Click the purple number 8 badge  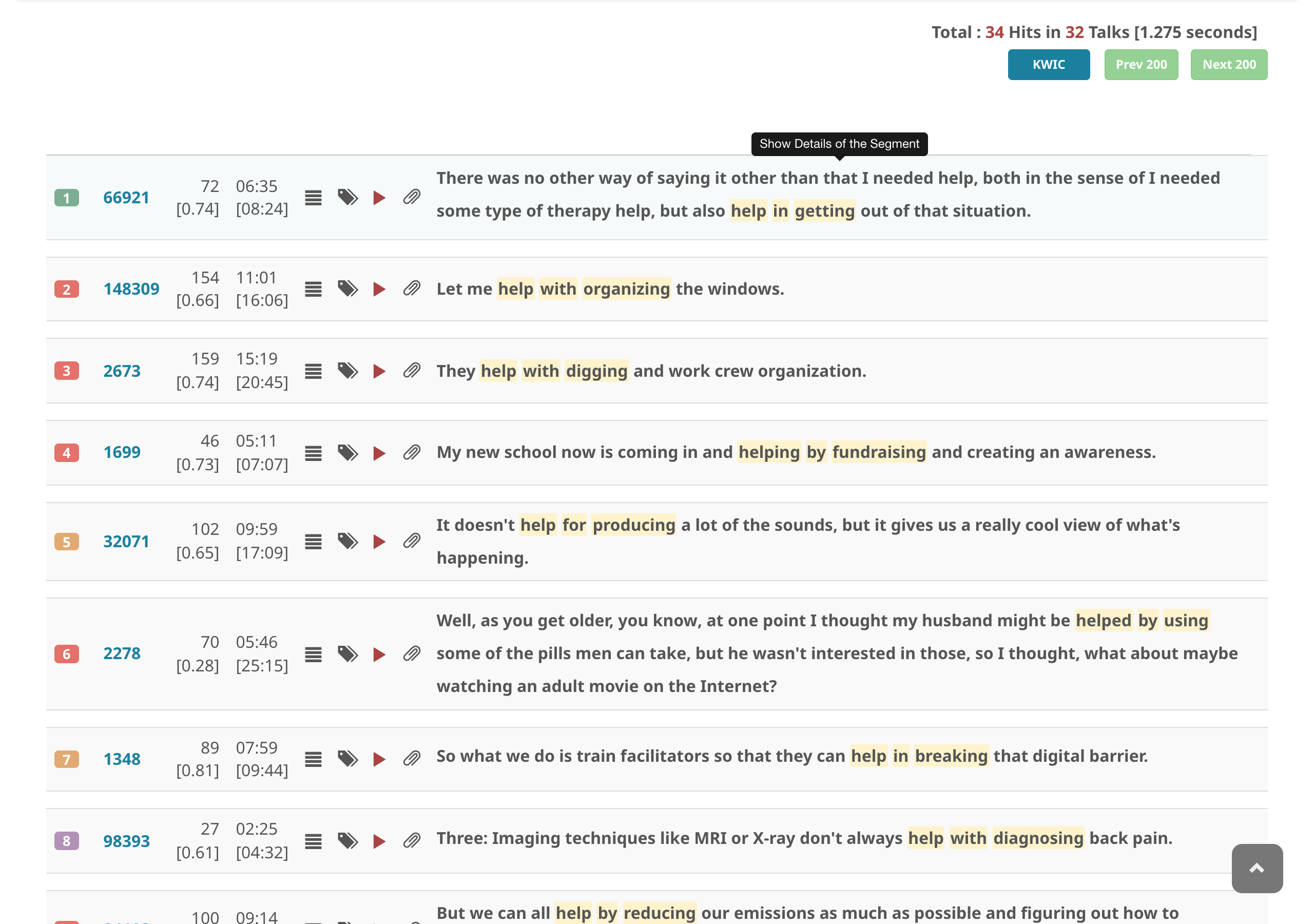66,841
